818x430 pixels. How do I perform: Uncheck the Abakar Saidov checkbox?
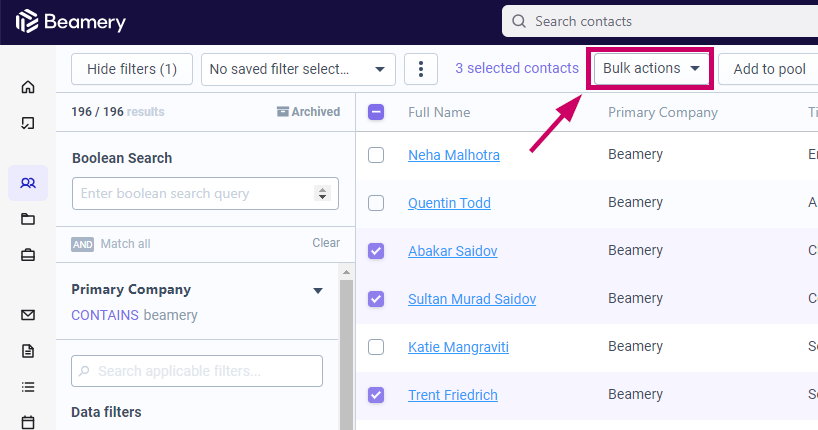tap(376, 251)
